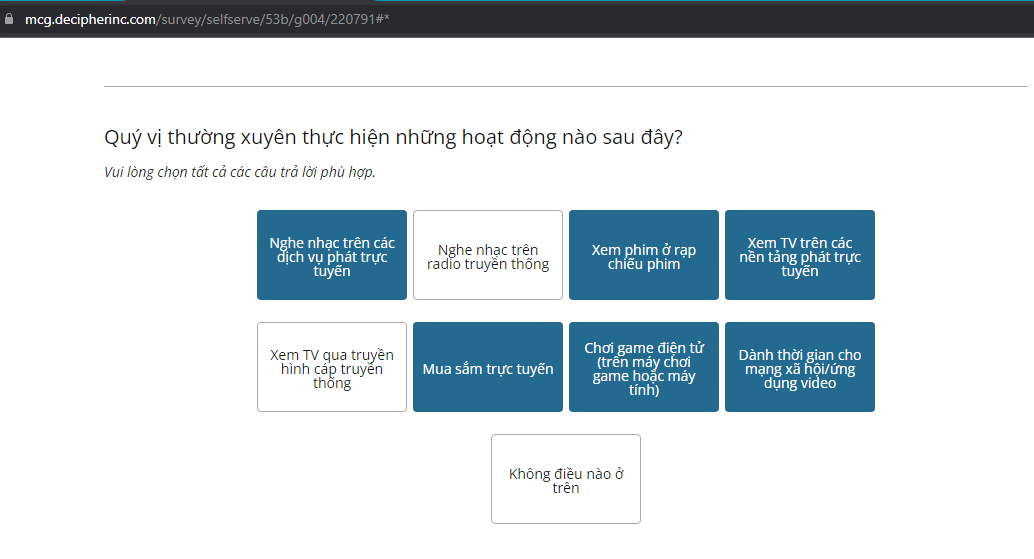The height and width of the screenshot is (559, 1034).
Task: Pick "Không điều nào ở trên" option
Action: (x=566, y=479)
